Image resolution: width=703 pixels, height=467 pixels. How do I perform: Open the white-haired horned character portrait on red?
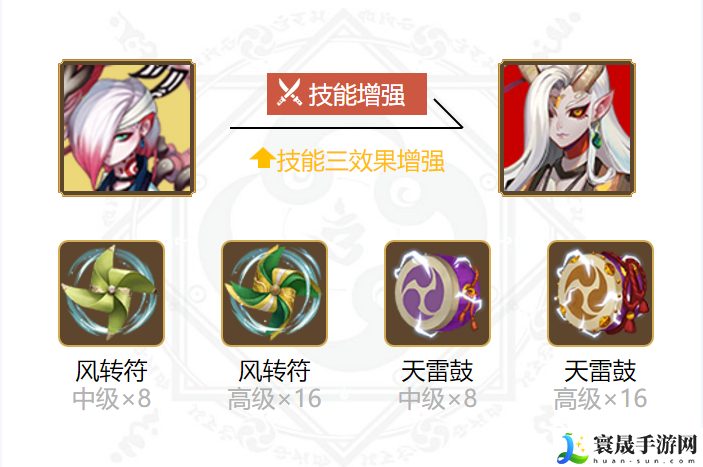[567, 128]
